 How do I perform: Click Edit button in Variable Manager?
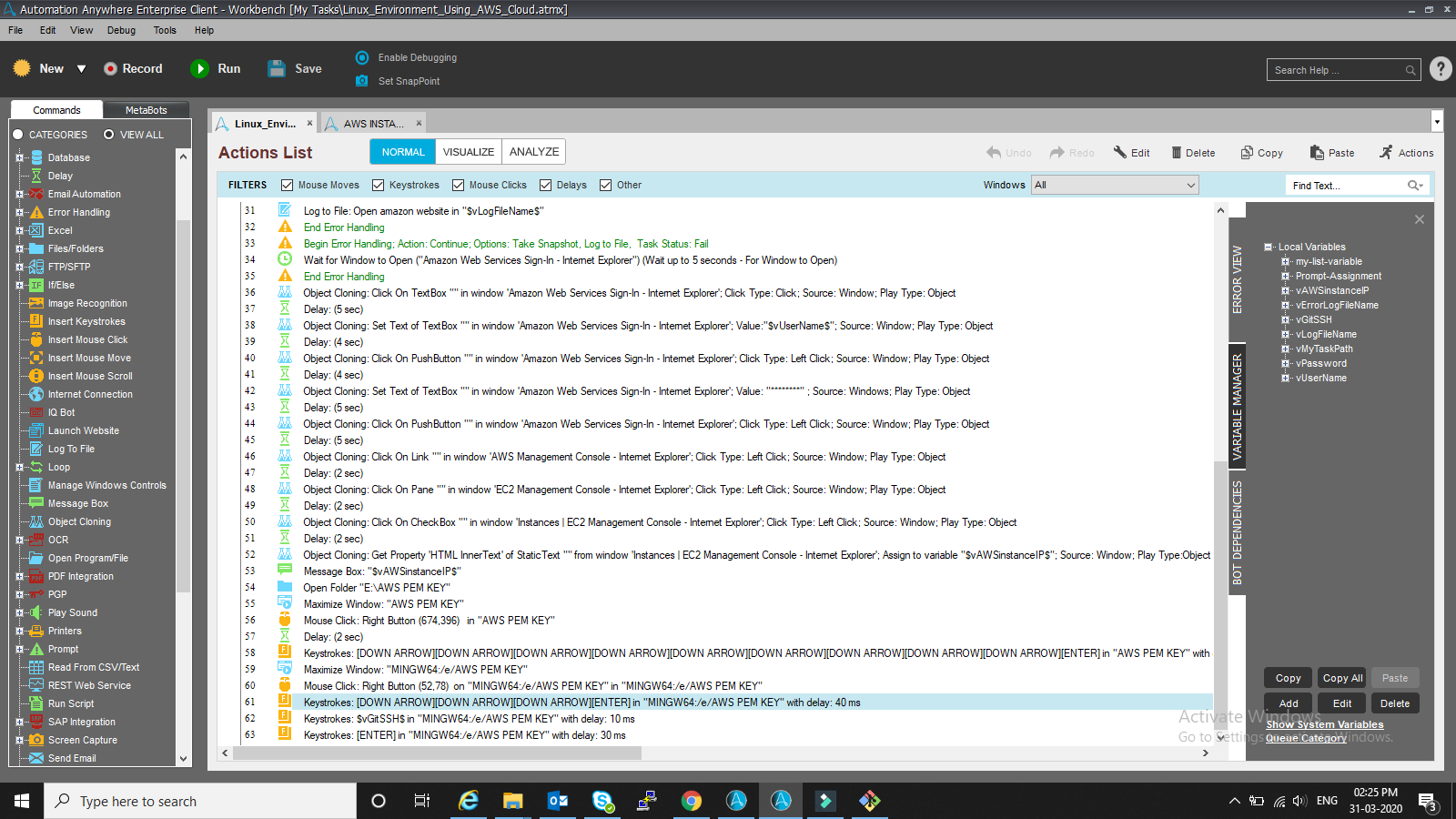click(1342, 703)
